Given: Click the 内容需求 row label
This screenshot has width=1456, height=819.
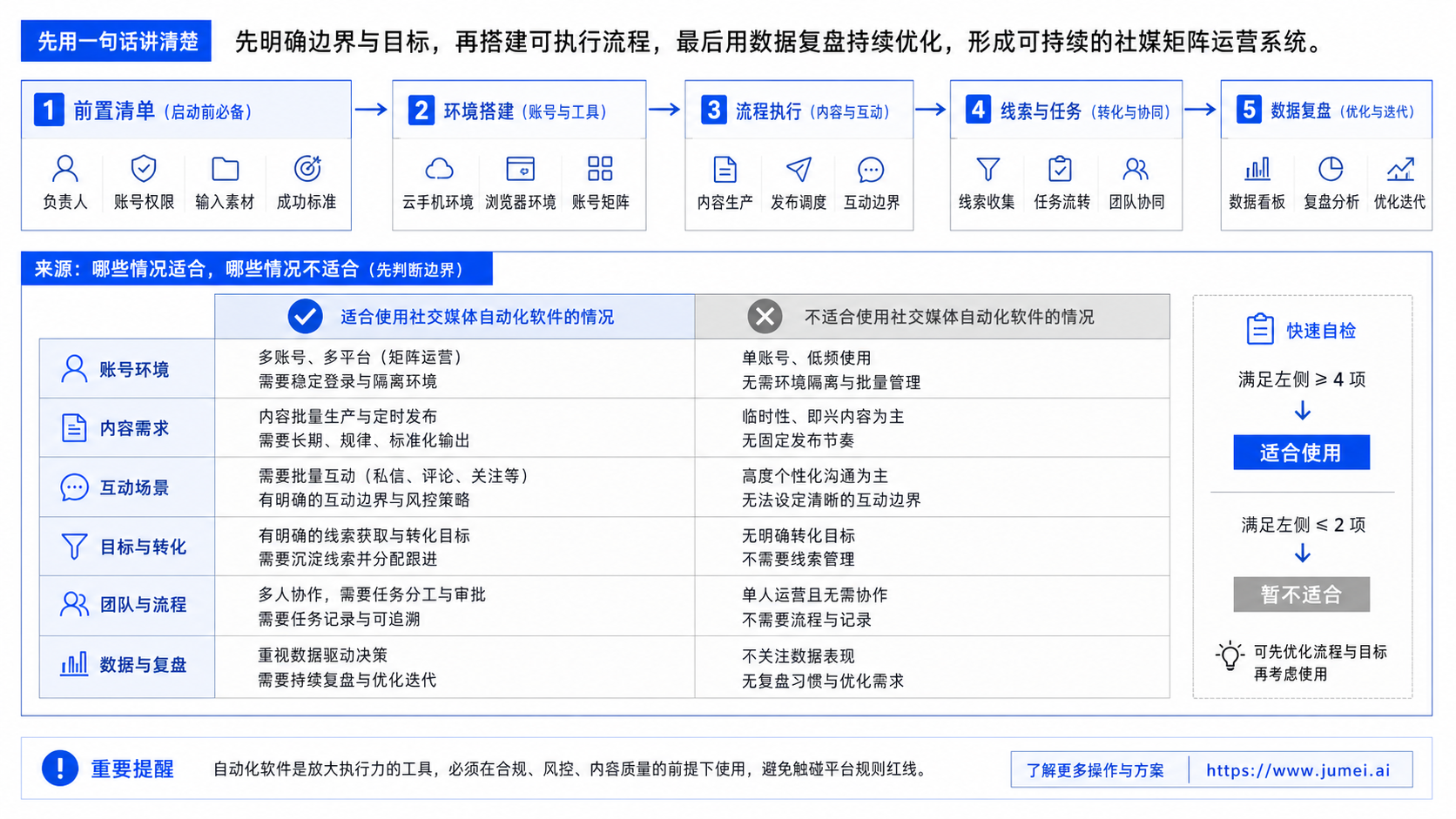Looking at the screenshot, I should tap(134, 428).
